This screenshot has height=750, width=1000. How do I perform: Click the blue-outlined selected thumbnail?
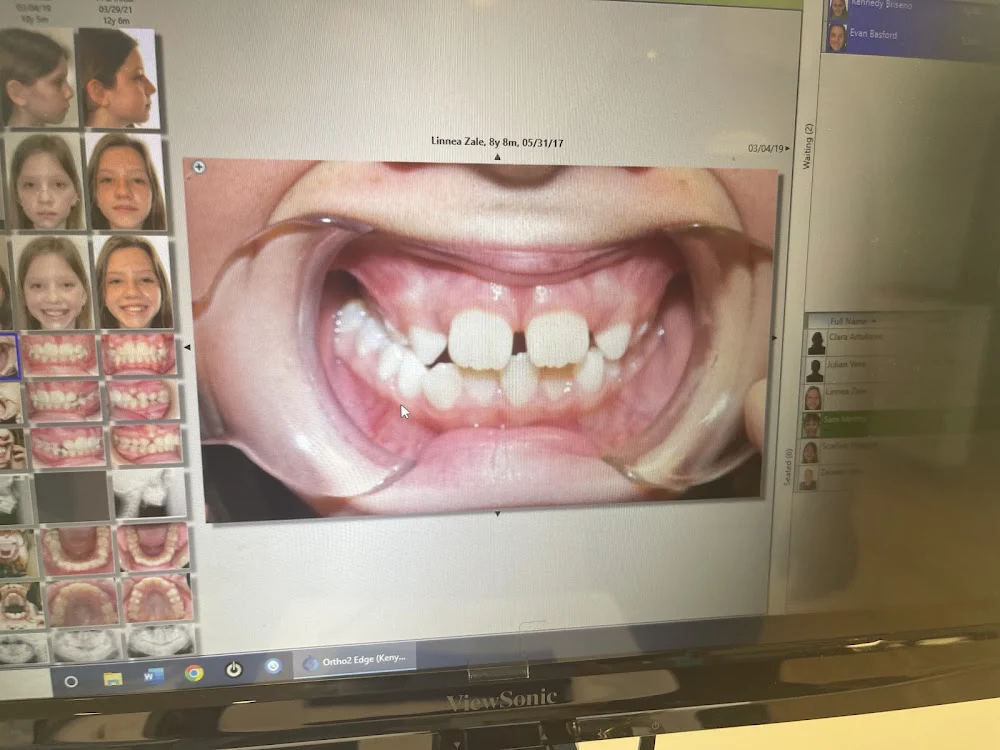[x=9, y=356]
